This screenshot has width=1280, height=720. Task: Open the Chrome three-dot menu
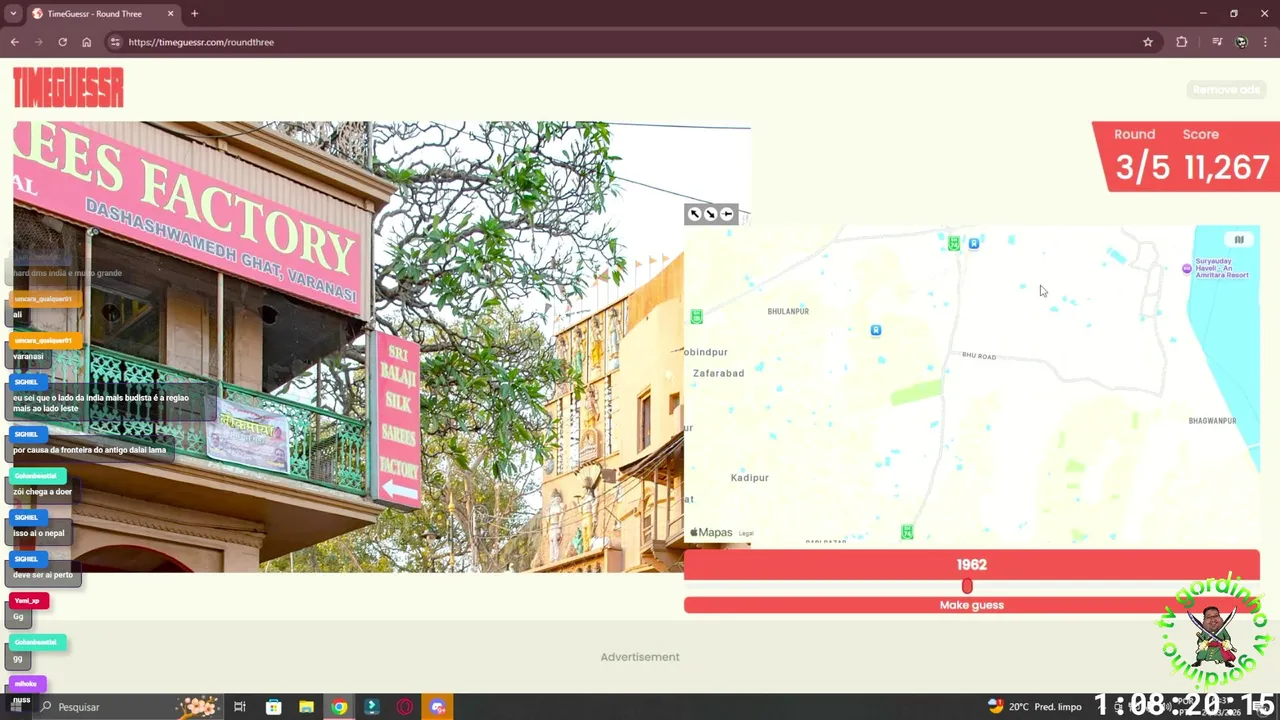[x=1266, y=42]
